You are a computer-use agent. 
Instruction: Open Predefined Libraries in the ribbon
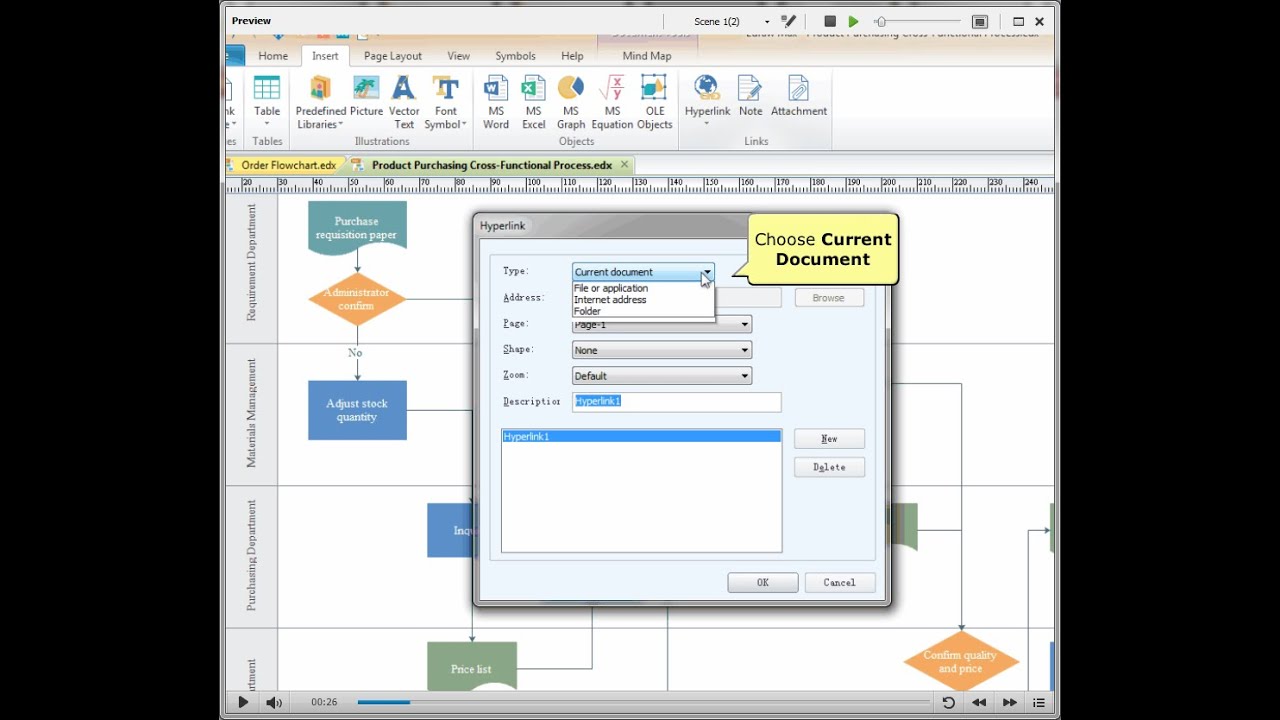click(320, 101)
